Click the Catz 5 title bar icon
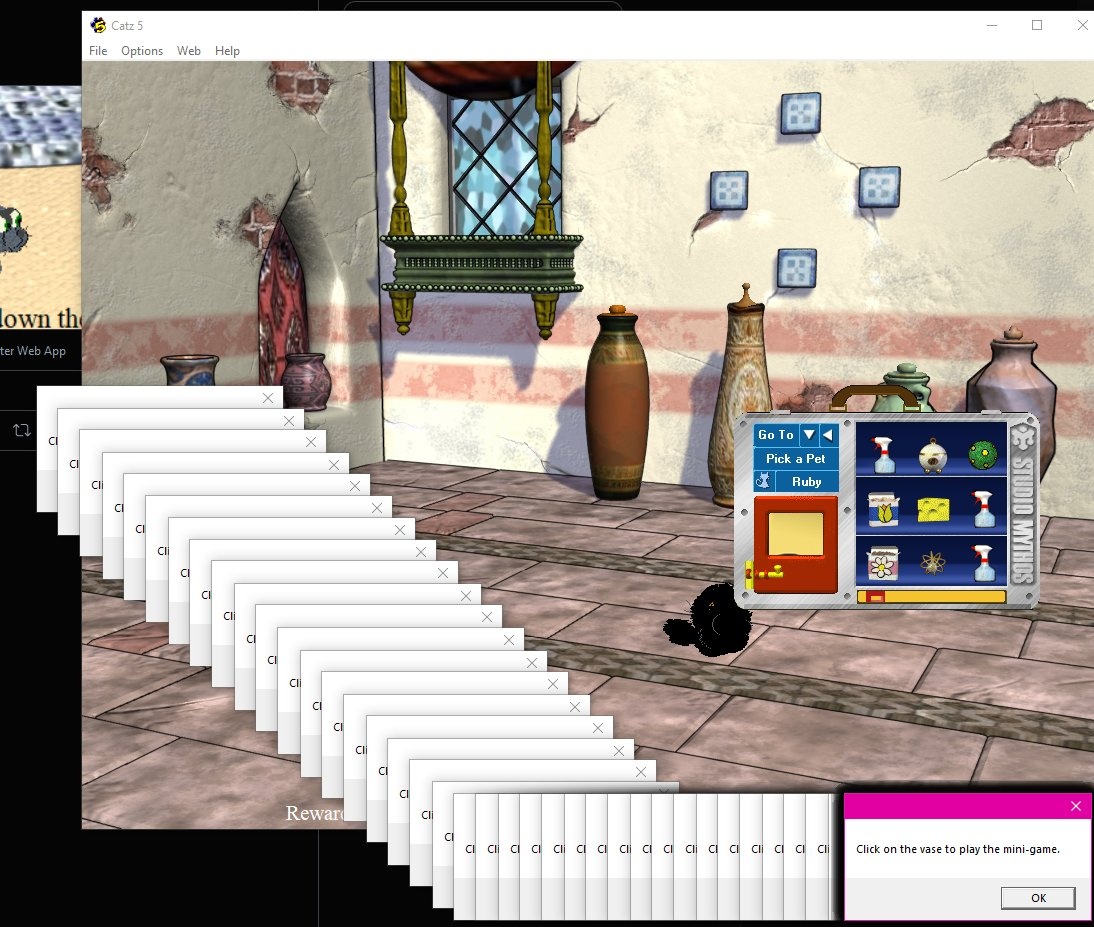Screen dimensions: 1094x927 coord(98,25)
